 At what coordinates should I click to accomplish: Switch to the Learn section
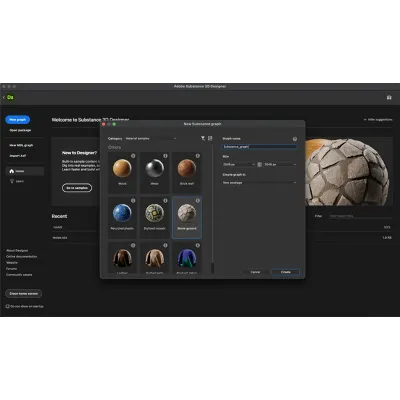pos(25,181)
